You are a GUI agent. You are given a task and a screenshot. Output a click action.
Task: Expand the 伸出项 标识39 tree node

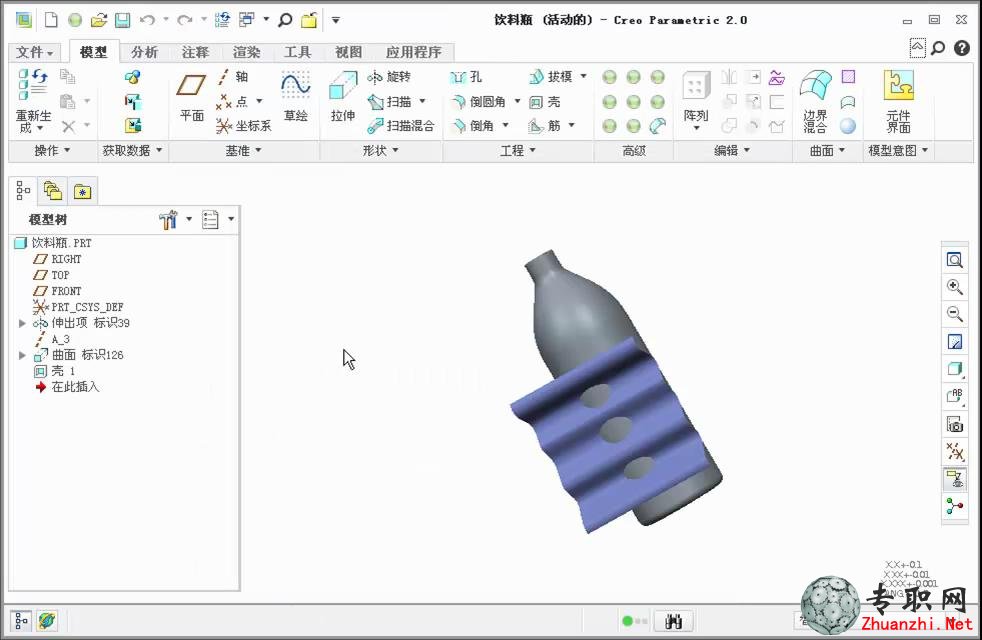pos(22,323)
